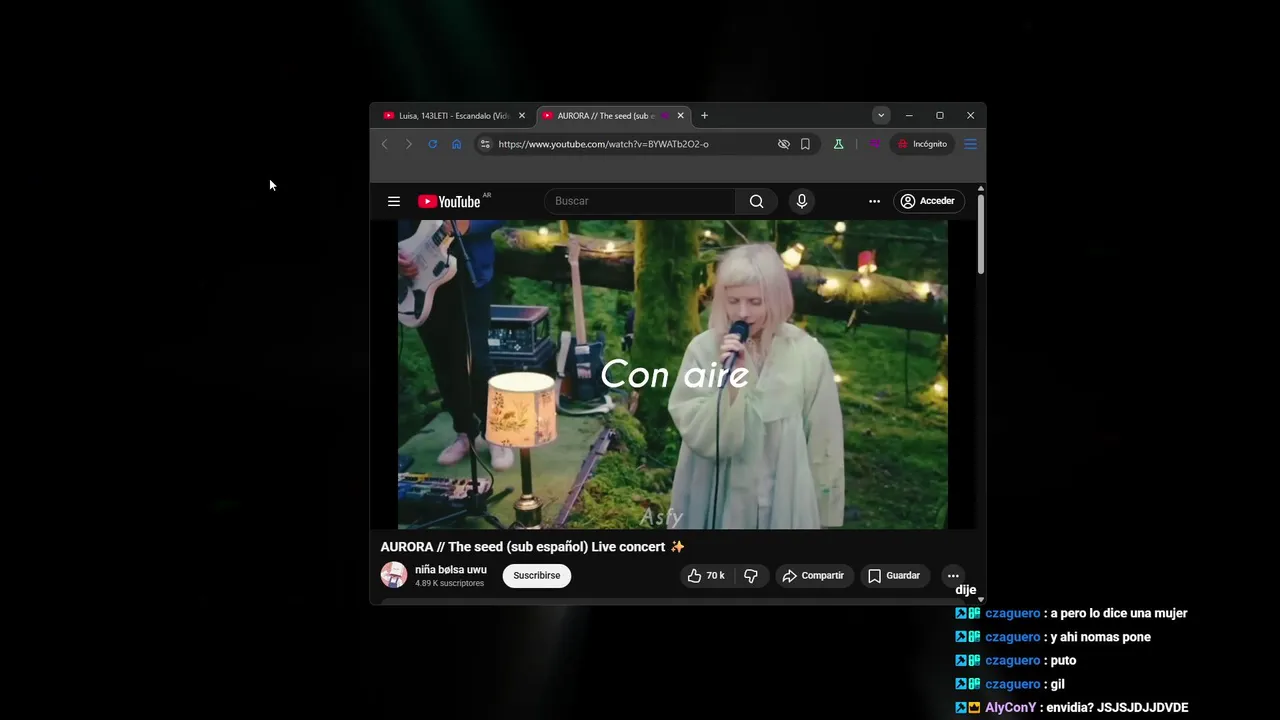Open the green flask experiments icon
Viewport: 1280px width, 720px height.
pyautogui.click(x=838, y=144)
